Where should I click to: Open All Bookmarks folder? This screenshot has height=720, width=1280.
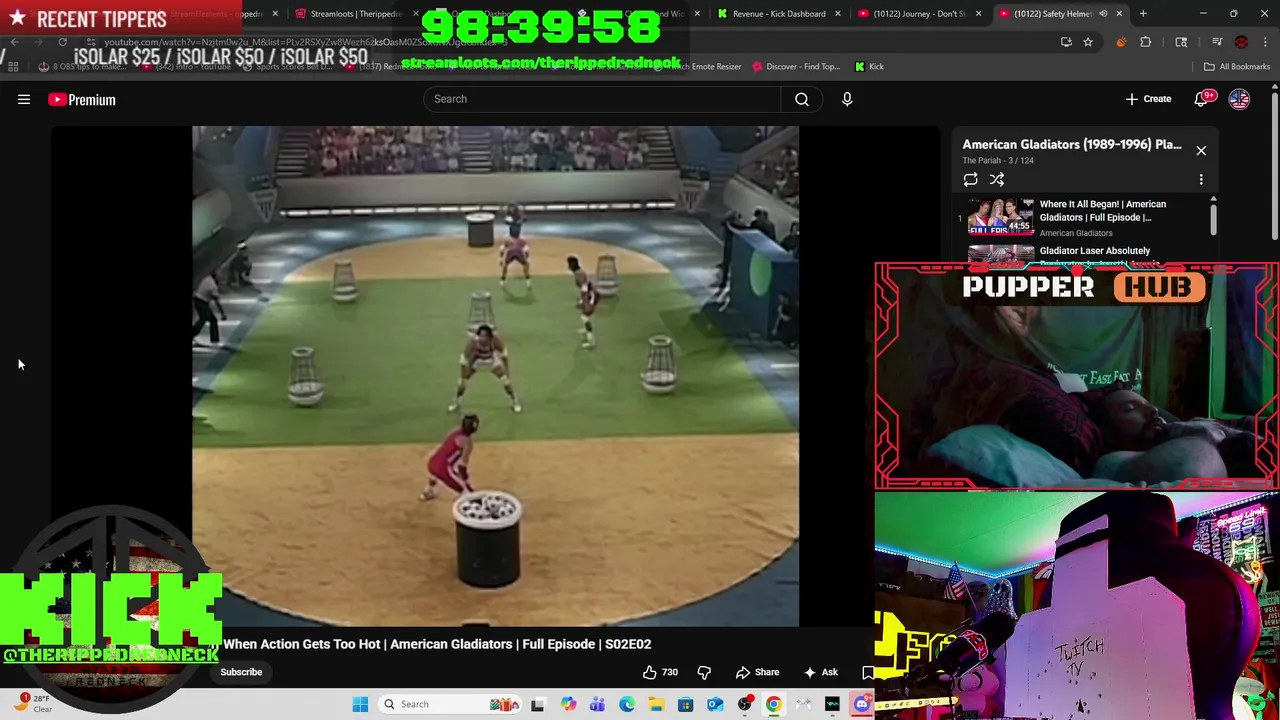(x=1237, y=66)
